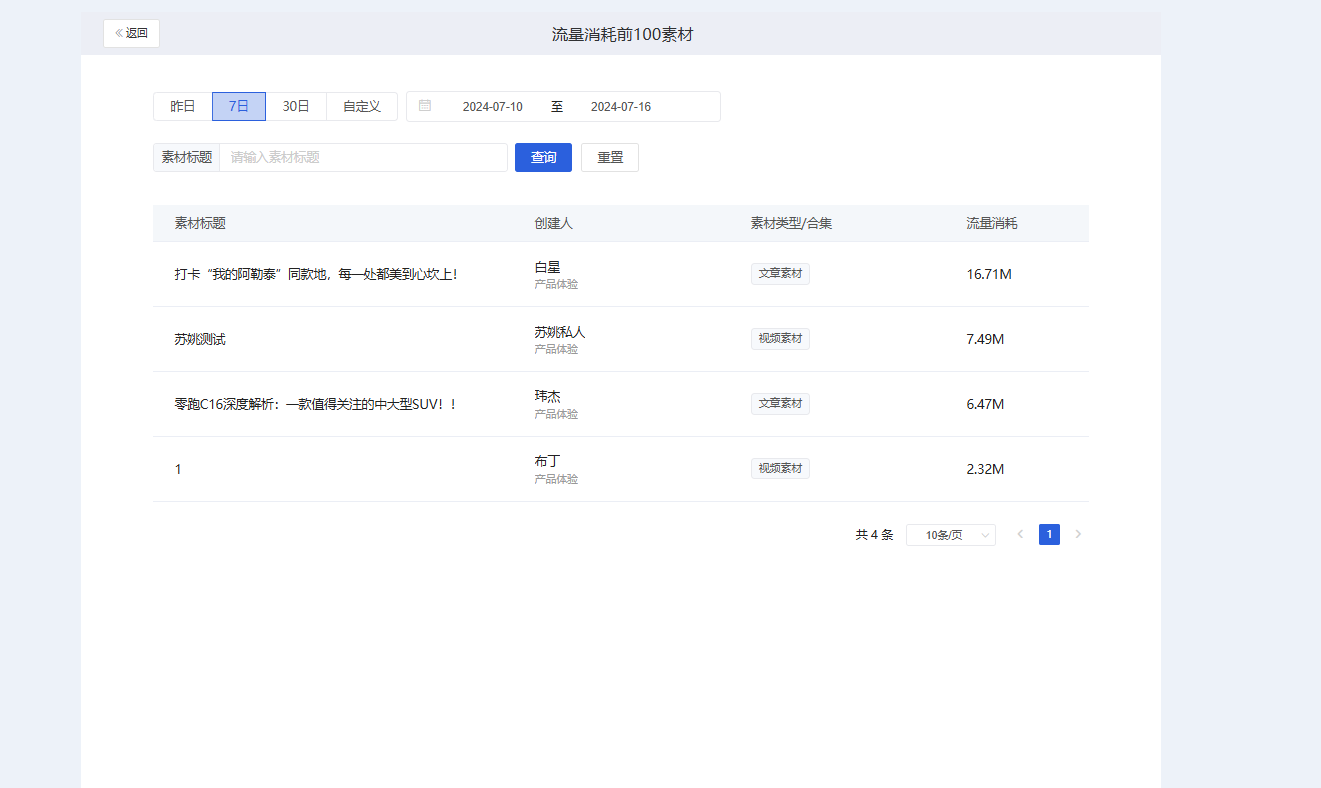The image size is (1321, 788).
Task: Click the 素材标题 column header
Action: pyautogui.click(x=200, y=223)
